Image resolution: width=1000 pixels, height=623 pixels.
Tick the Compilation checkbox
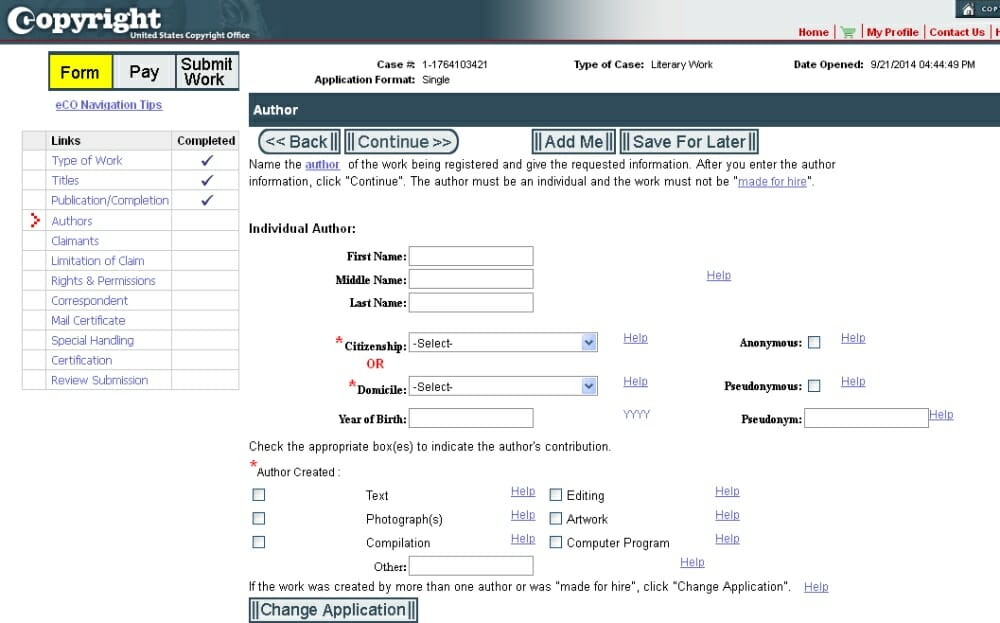pos(258,542)
